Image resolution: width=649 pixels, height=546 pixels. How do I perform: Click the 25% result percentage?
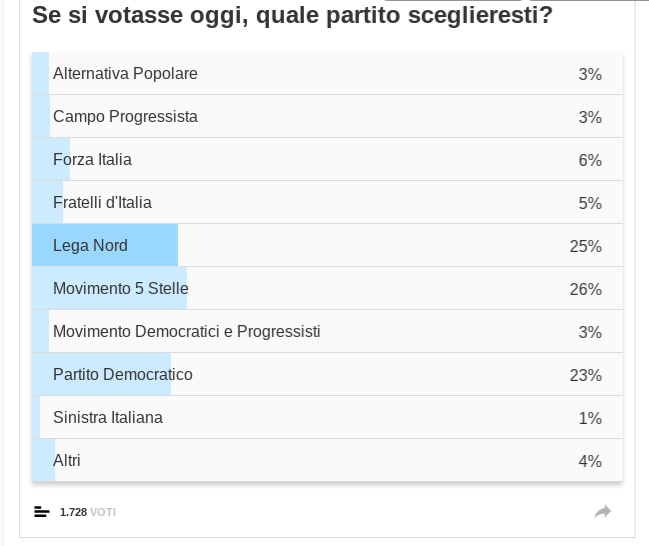point(585,246)
